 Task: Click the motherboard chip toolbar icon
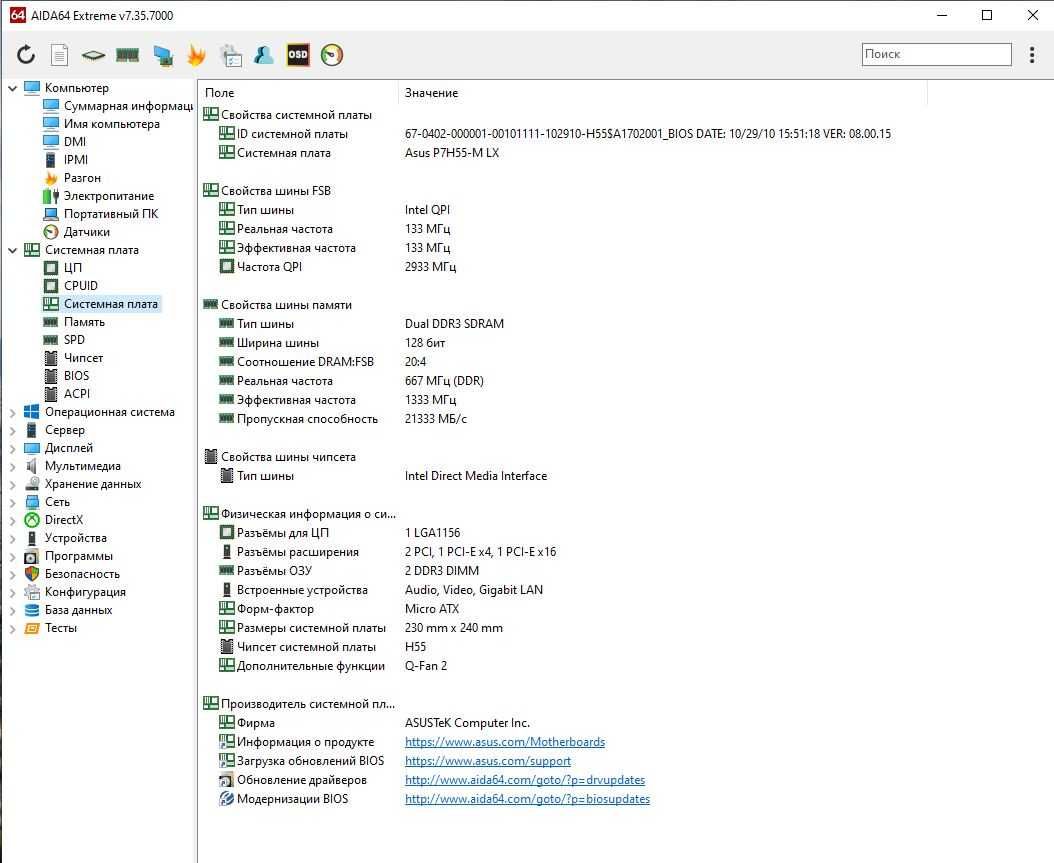93,55
